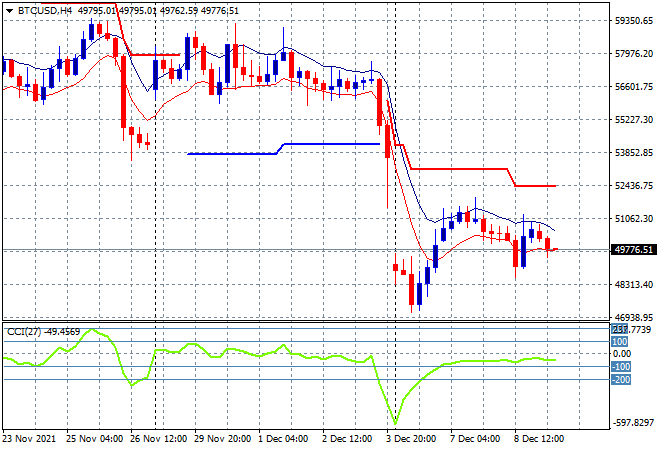Click price axis label 56601.75
This screenshot has width=660, height=450.
click(x=634, y=86)
